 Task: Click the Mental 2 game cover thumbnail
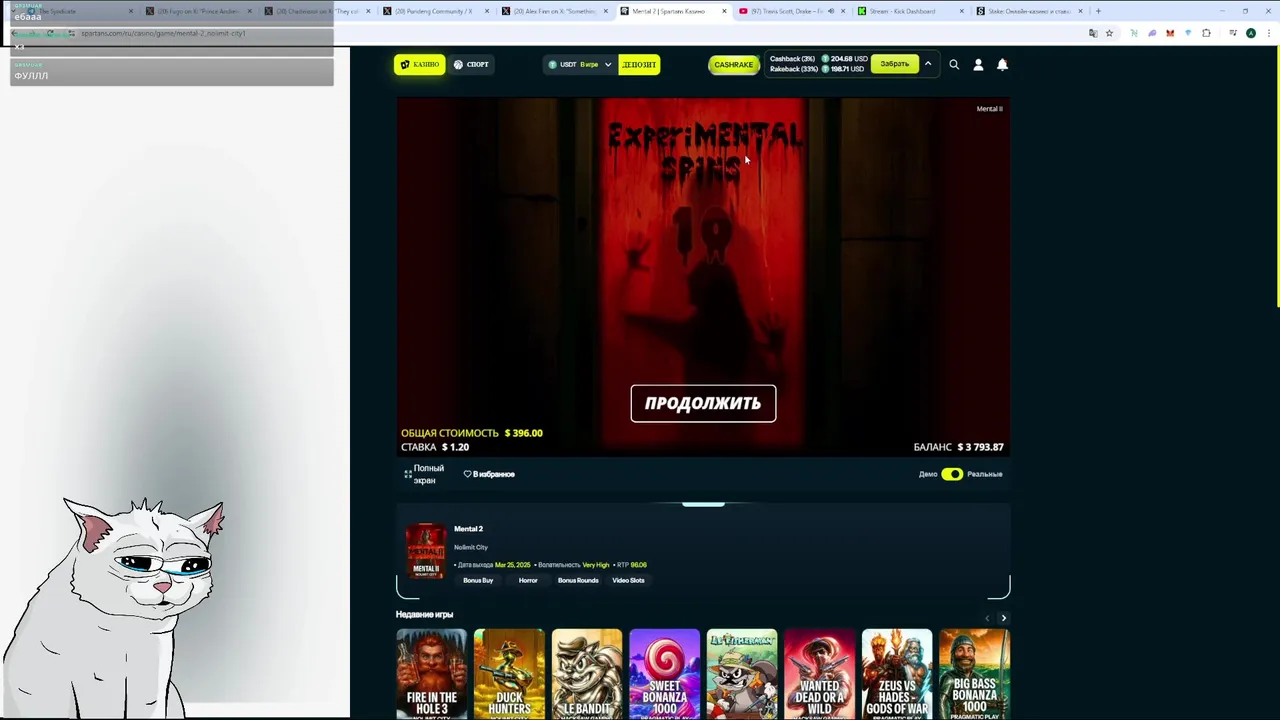426,551
